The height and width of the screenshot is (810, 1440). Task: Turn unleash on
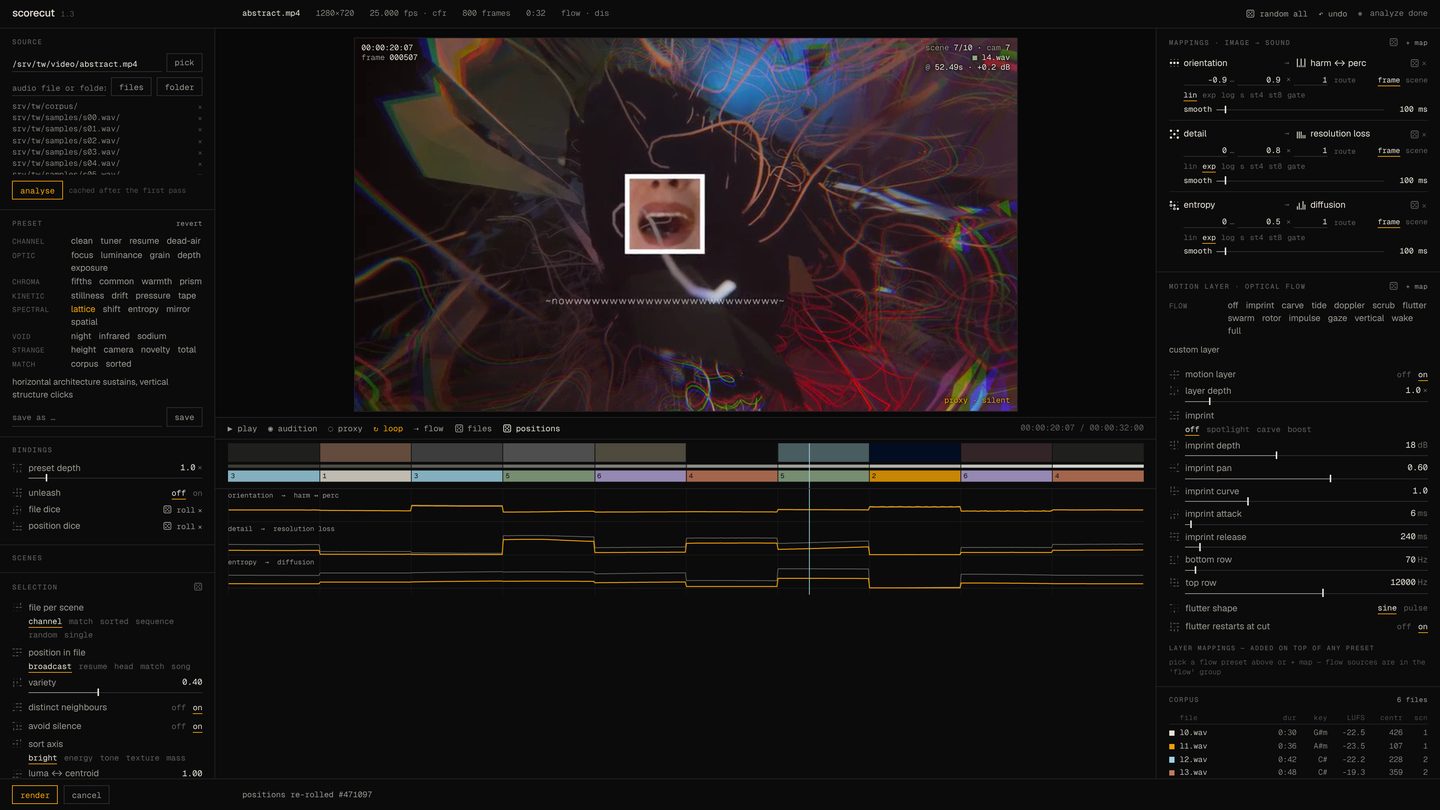coord(197,493)
